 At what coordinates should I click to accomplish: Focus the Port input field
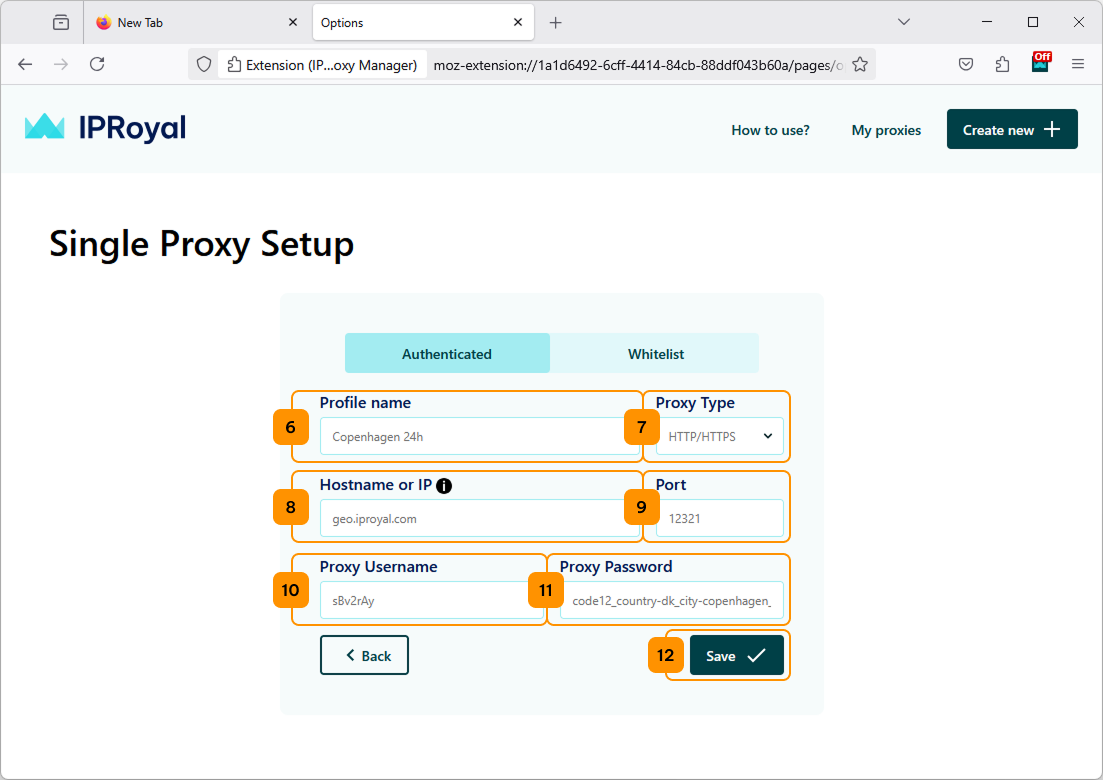pos(720,518)
